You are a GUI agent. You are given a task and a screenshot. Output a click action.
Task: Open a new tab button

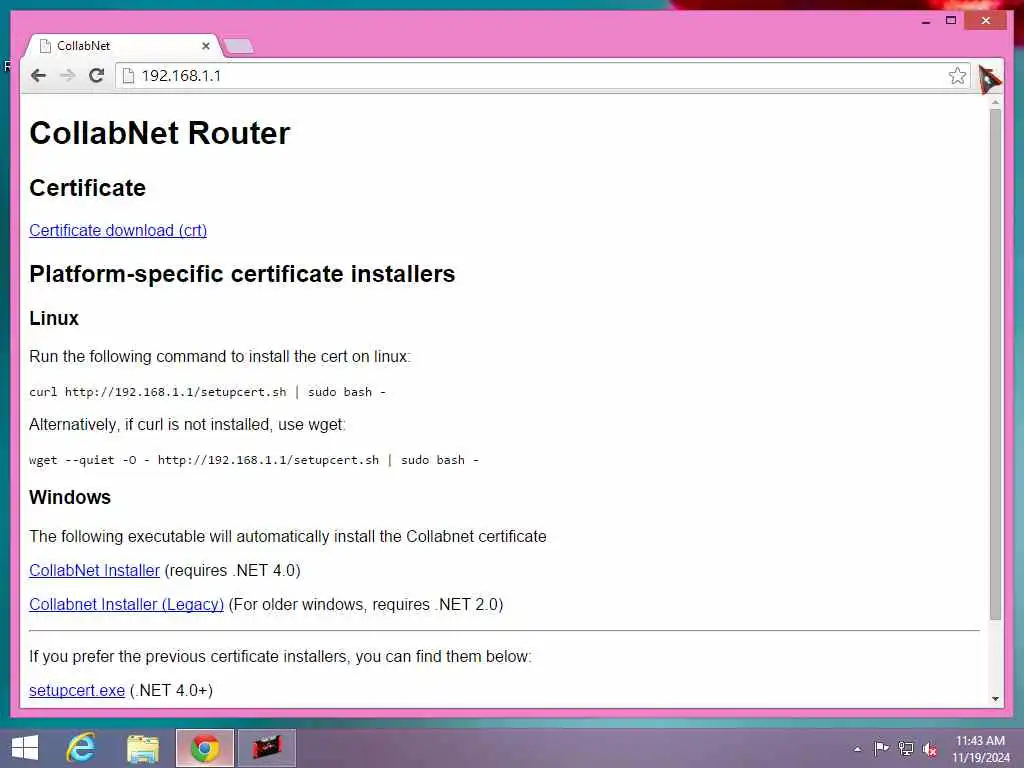[x=238, y=46]
